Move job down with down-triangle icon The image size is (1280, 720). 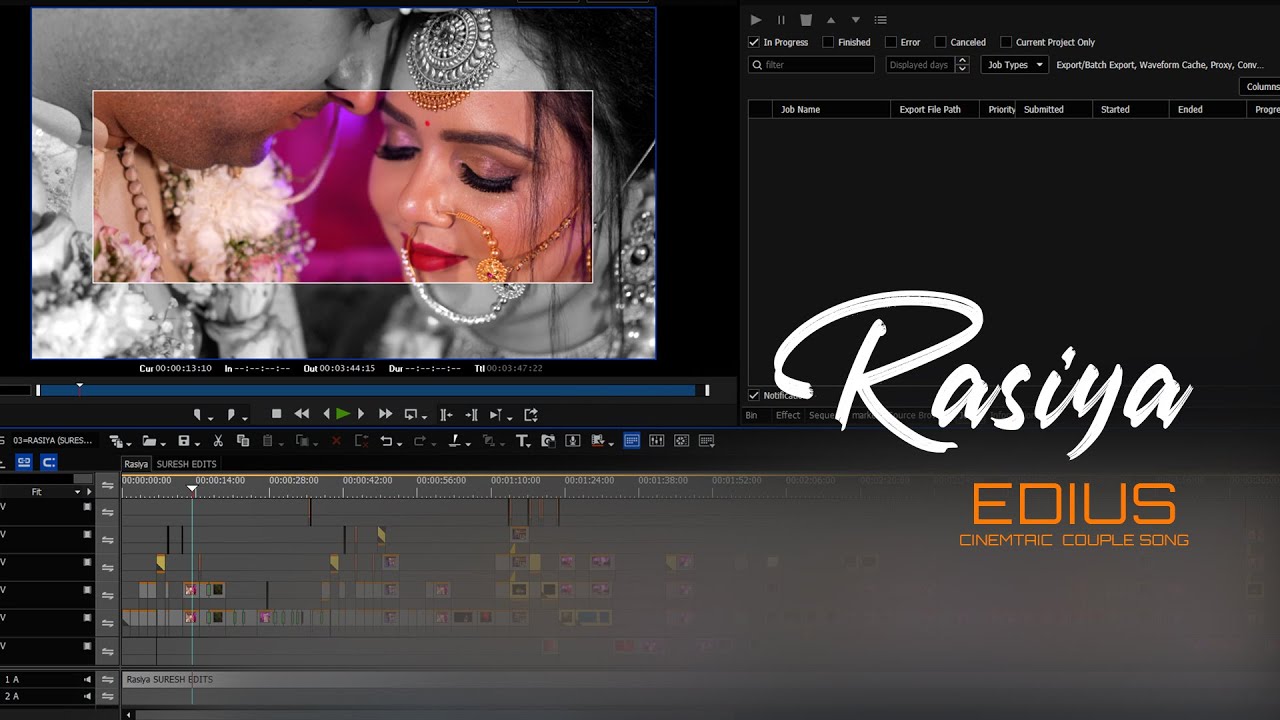click(855, 20)
